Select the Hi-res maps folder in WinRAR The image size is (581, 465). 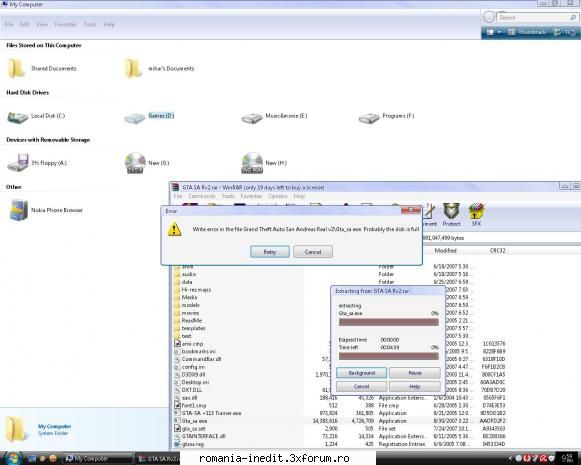pos(196,290)
